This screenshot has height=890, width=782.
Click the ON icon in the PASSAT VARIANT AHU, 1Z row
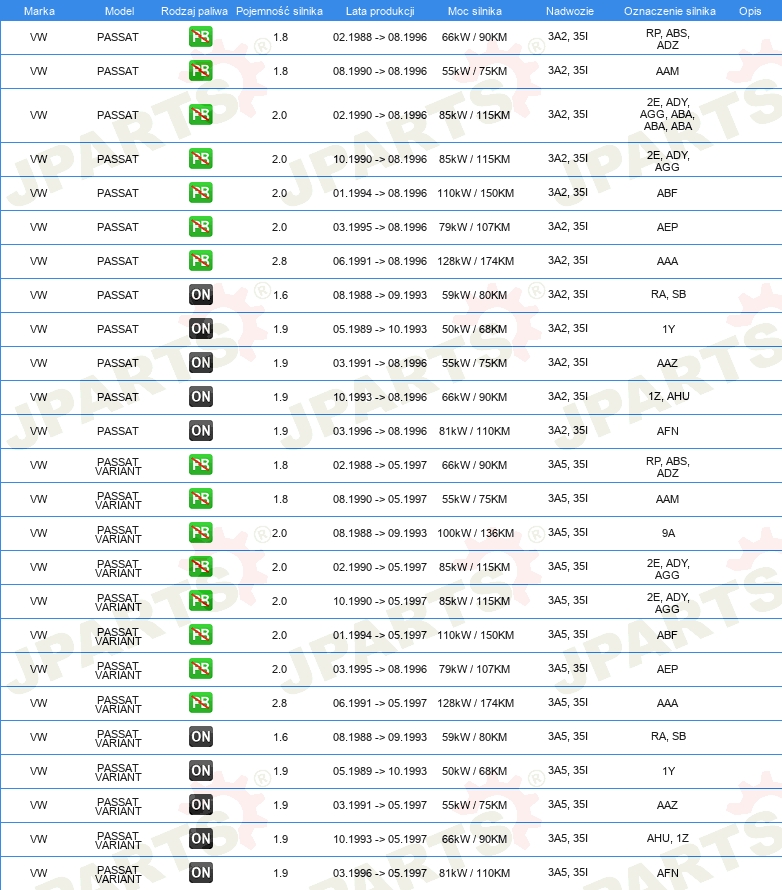(x=201, y=839)
